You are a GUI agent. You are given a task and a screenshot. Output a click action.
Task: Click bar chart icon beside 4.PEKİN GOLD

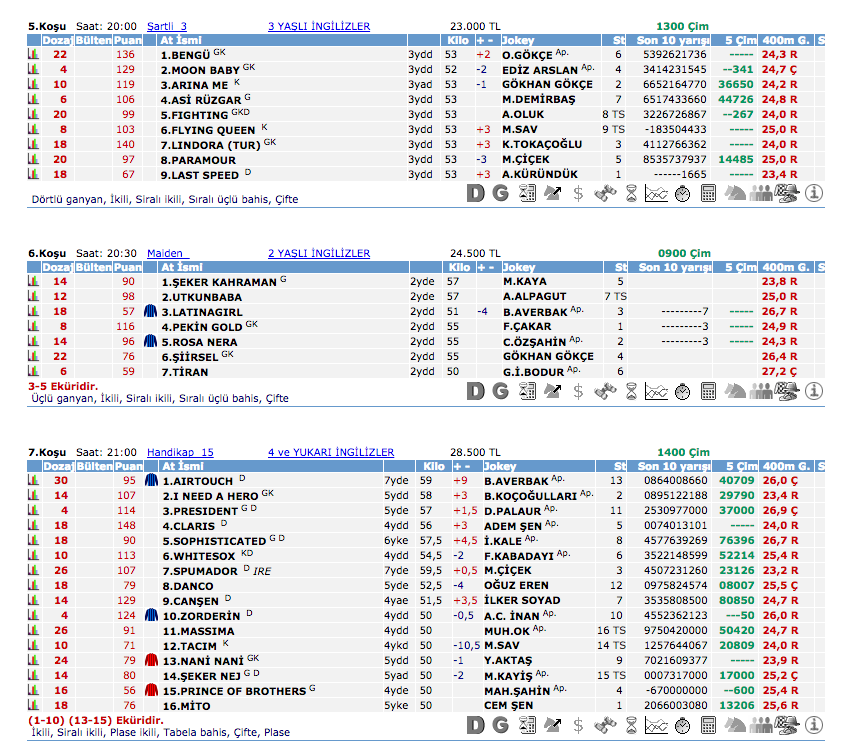(x=33, y=327)
